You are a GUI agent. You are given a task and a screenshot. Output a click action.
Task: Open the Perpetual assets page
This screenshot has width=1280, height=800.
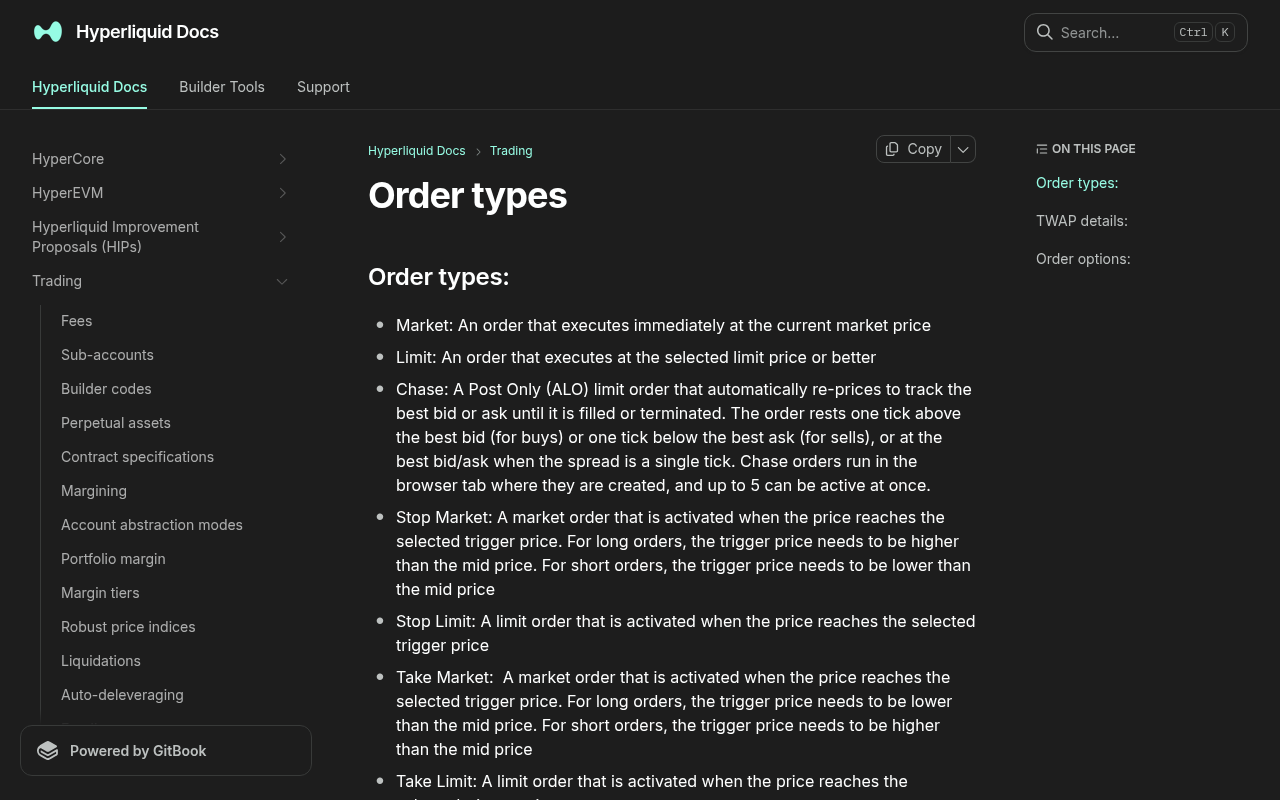point(116,423)
